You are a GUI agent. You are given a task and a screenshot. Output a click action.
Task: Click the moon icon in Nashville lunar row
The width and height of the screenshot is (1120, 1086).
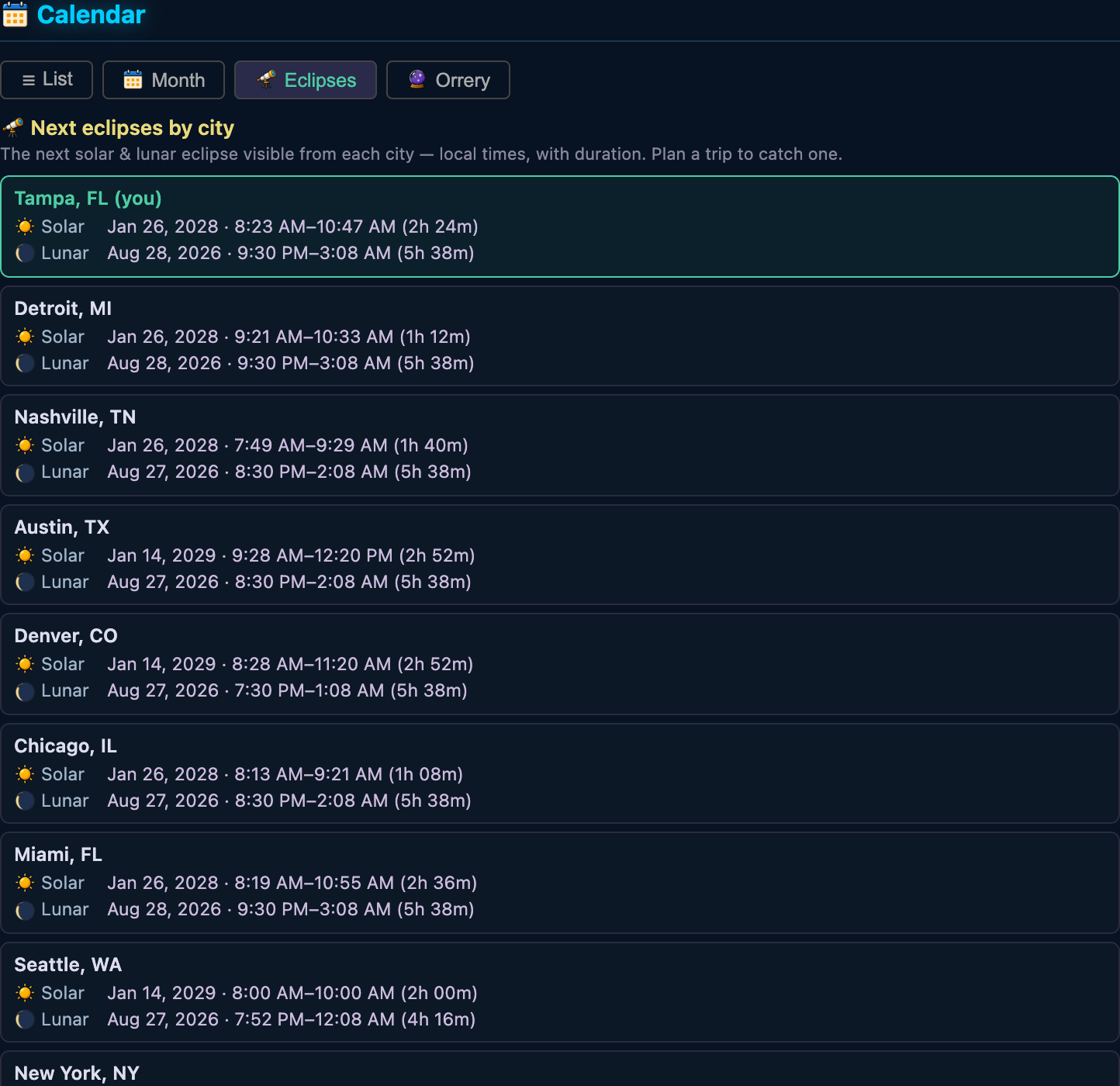[x=25, y=472]
